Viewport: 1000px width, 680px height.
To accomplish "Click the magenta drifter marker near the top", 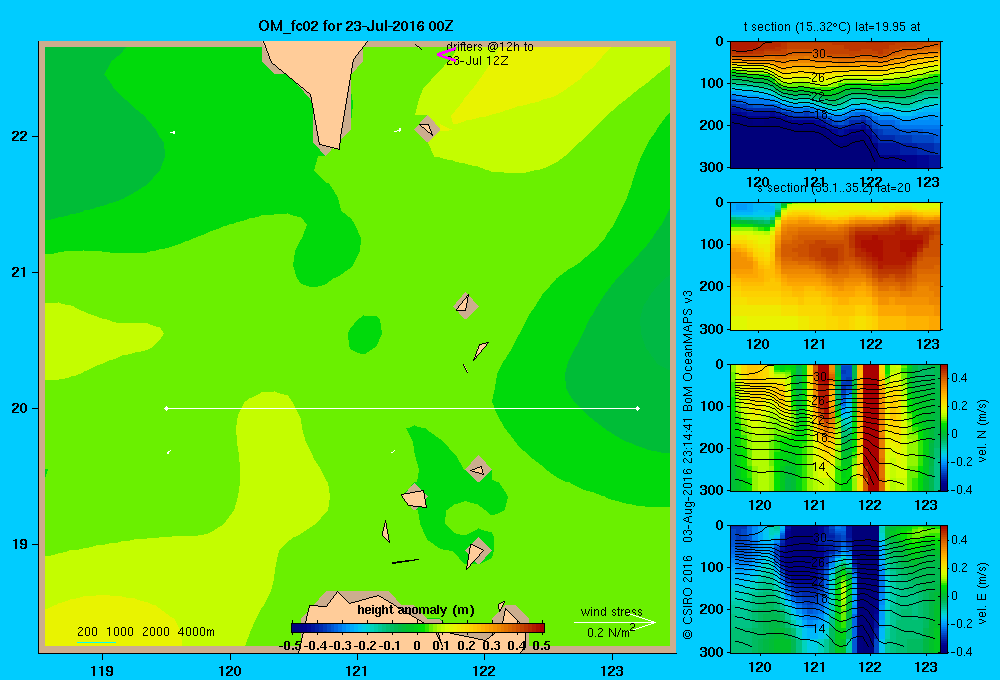I will point(446,54).
